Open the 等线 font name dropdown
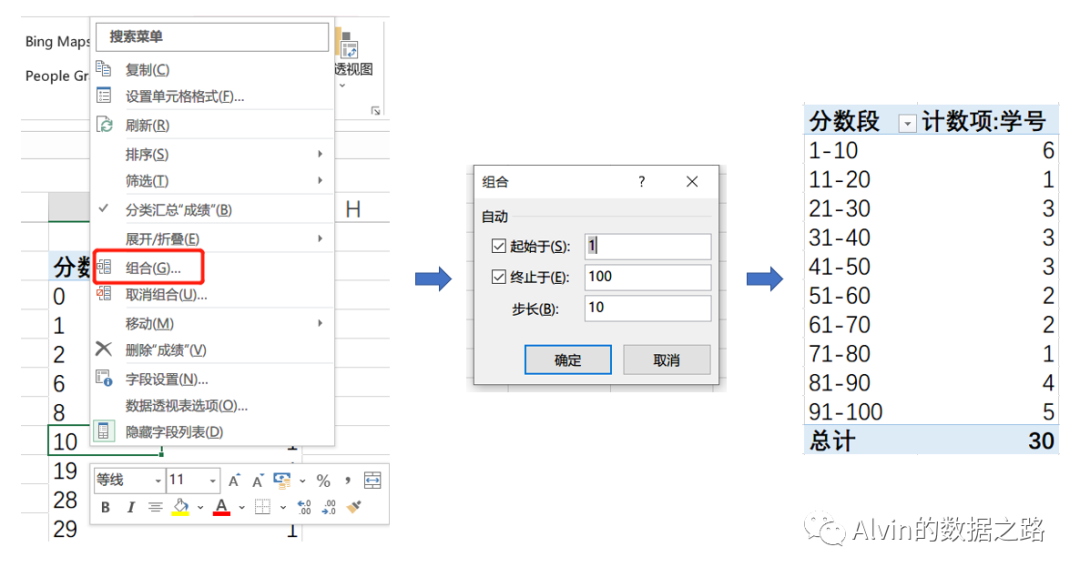1080x577 pixels. [x=158, y=481]
